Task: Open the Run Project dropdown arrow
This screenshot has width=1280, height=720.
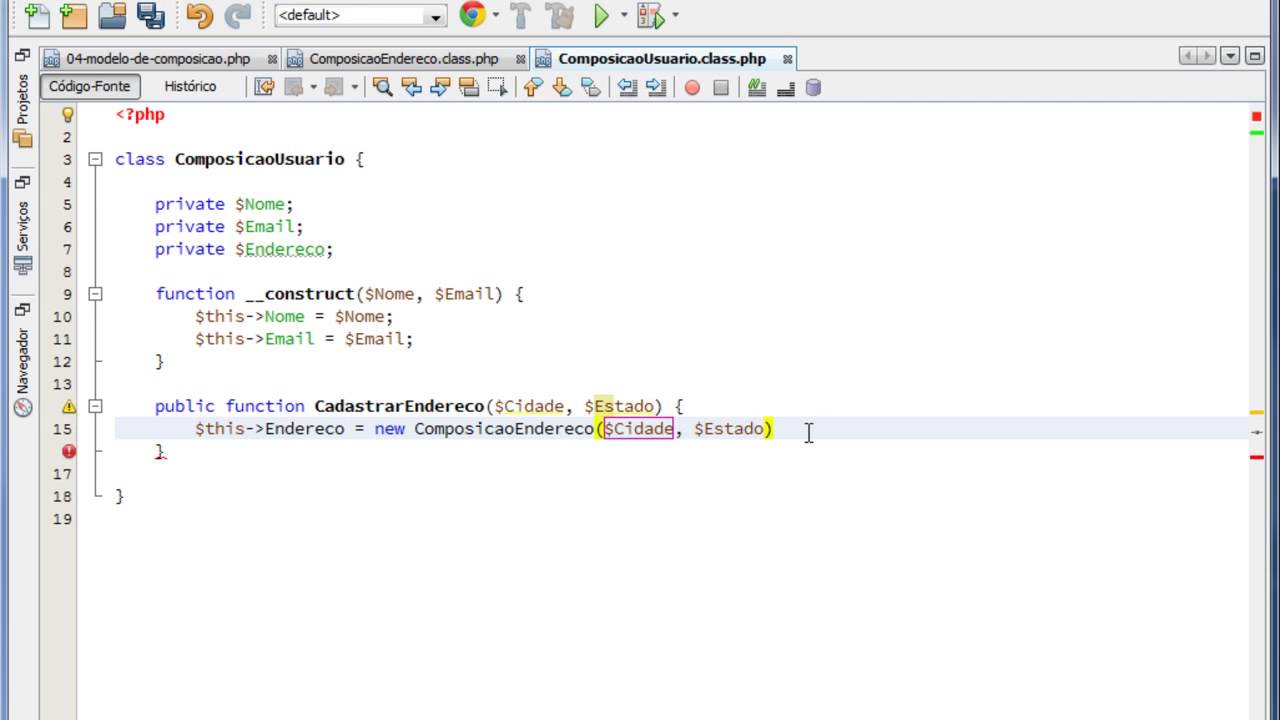Action: (624, 15)
